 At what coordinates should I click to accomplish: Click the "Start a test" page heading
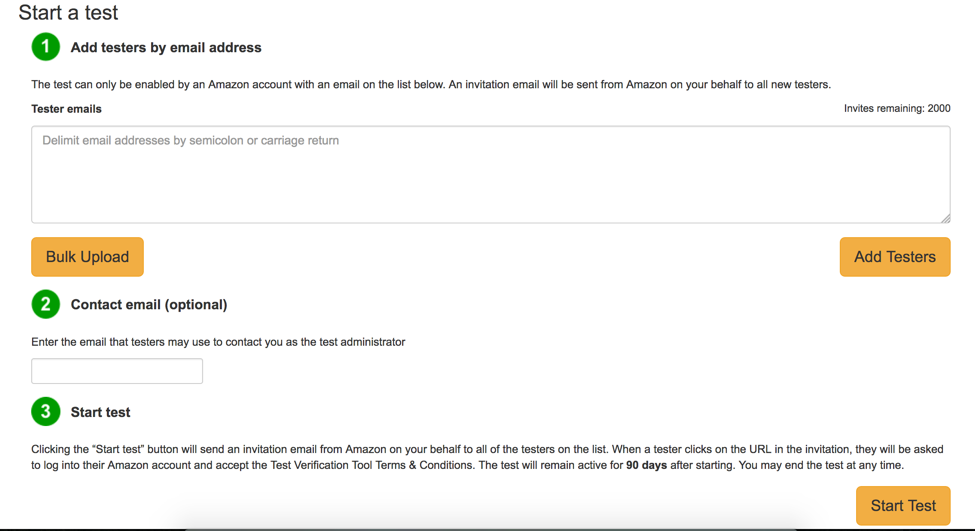coord(68,13)
